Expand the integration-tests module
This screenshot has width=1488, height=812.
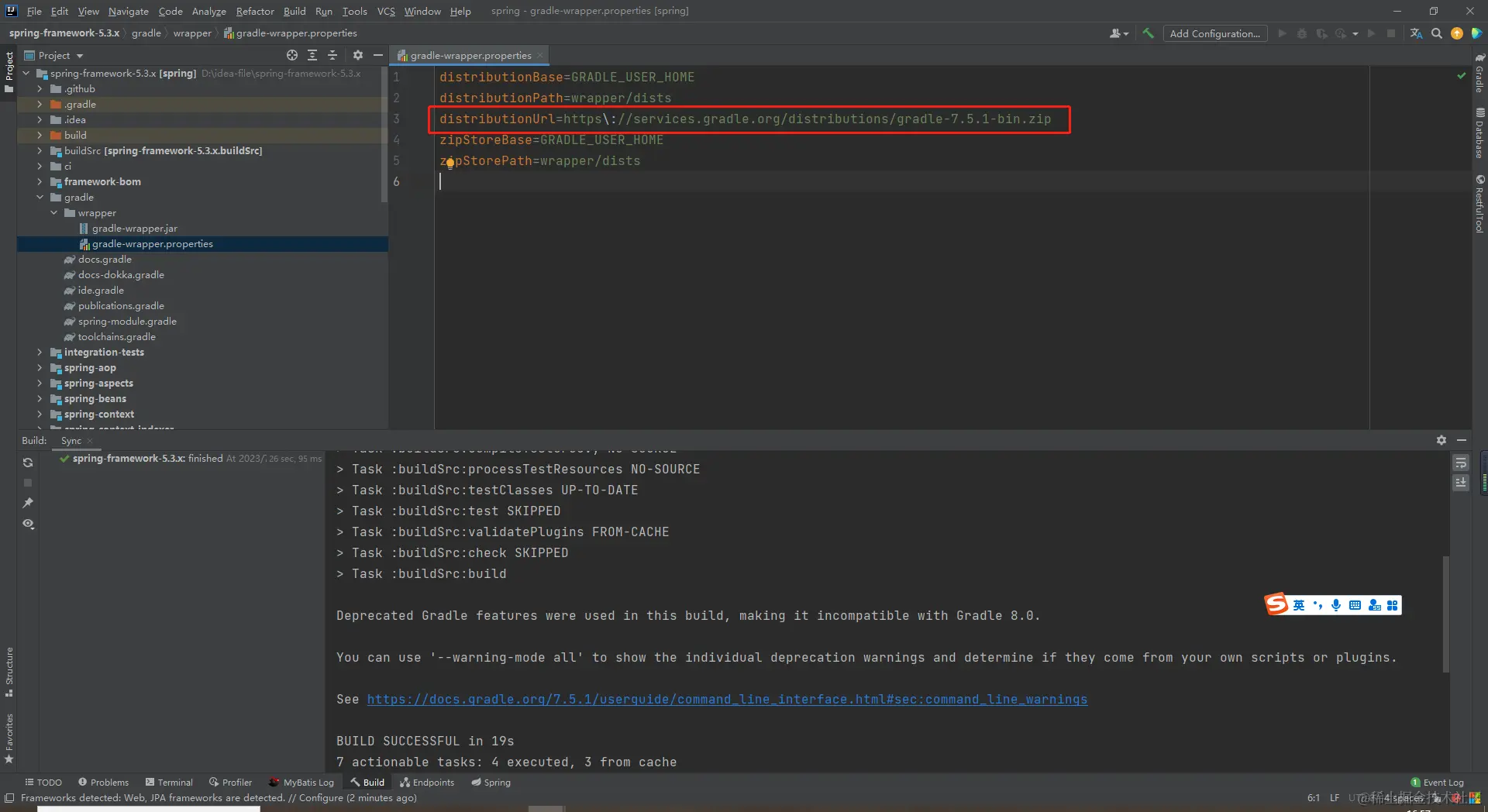click(x=40, y=353)
